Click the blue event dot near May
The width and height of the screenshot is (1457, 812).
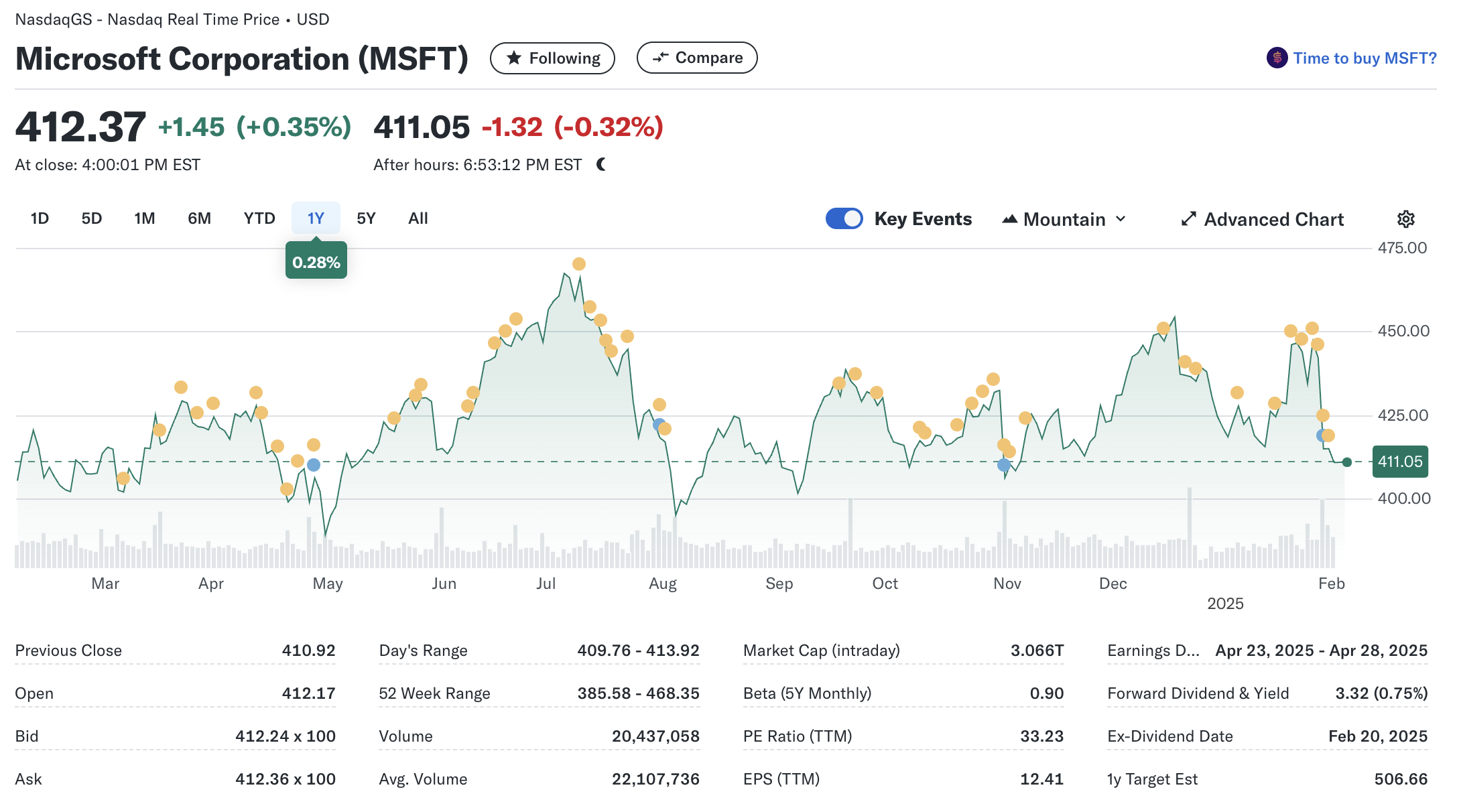[x=314, y=465]
